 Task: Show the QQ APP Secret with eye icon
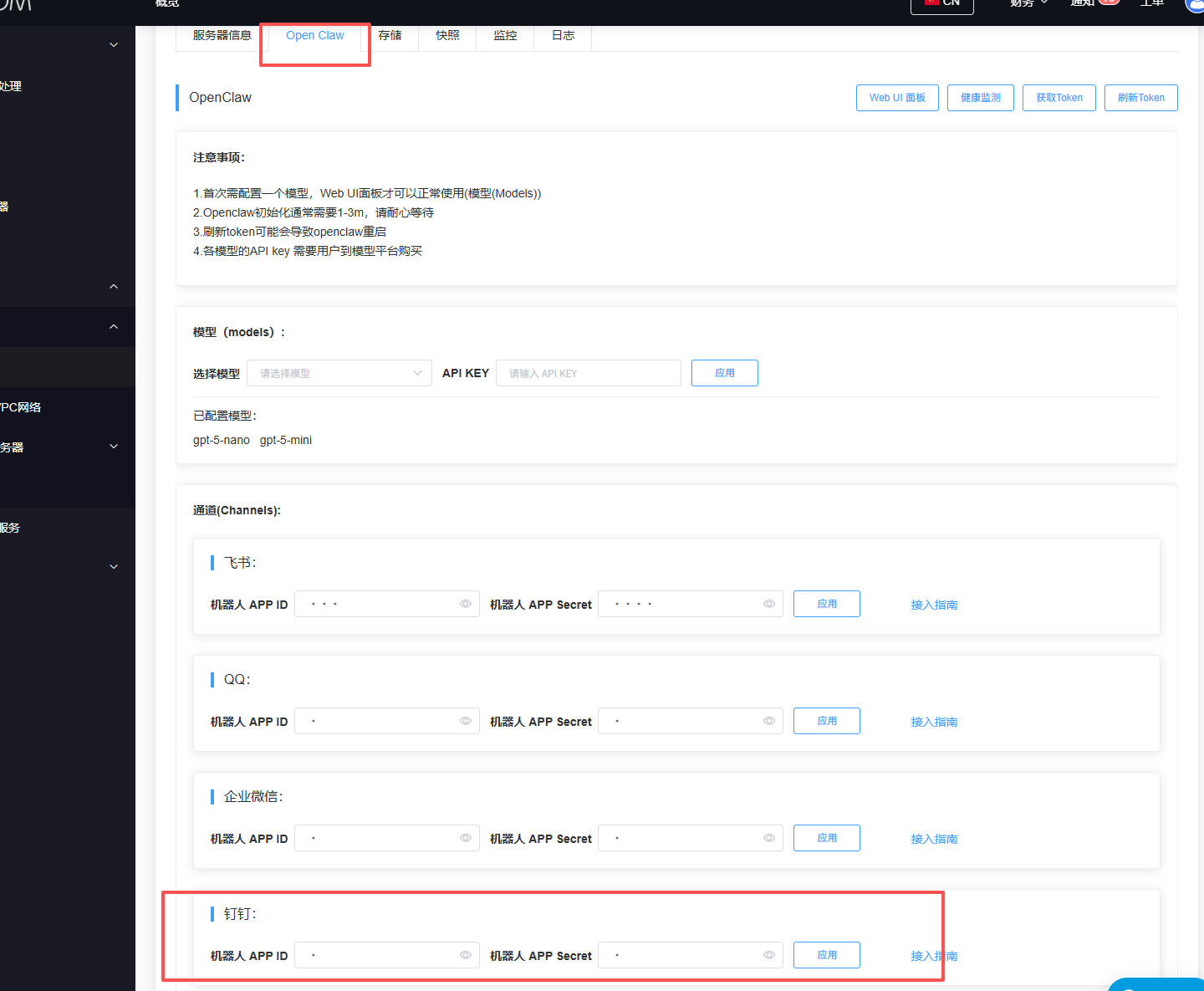[769, 721]
